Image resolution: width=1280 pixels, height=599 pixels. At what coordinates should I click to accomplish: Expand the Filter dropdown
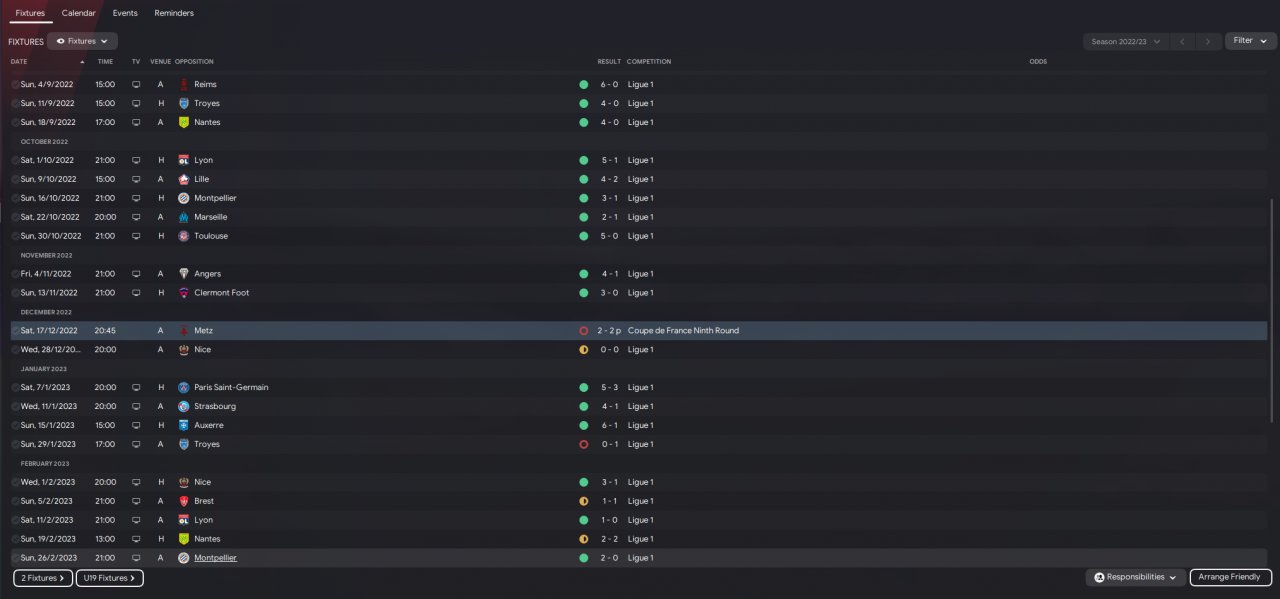pos(1251,41)
